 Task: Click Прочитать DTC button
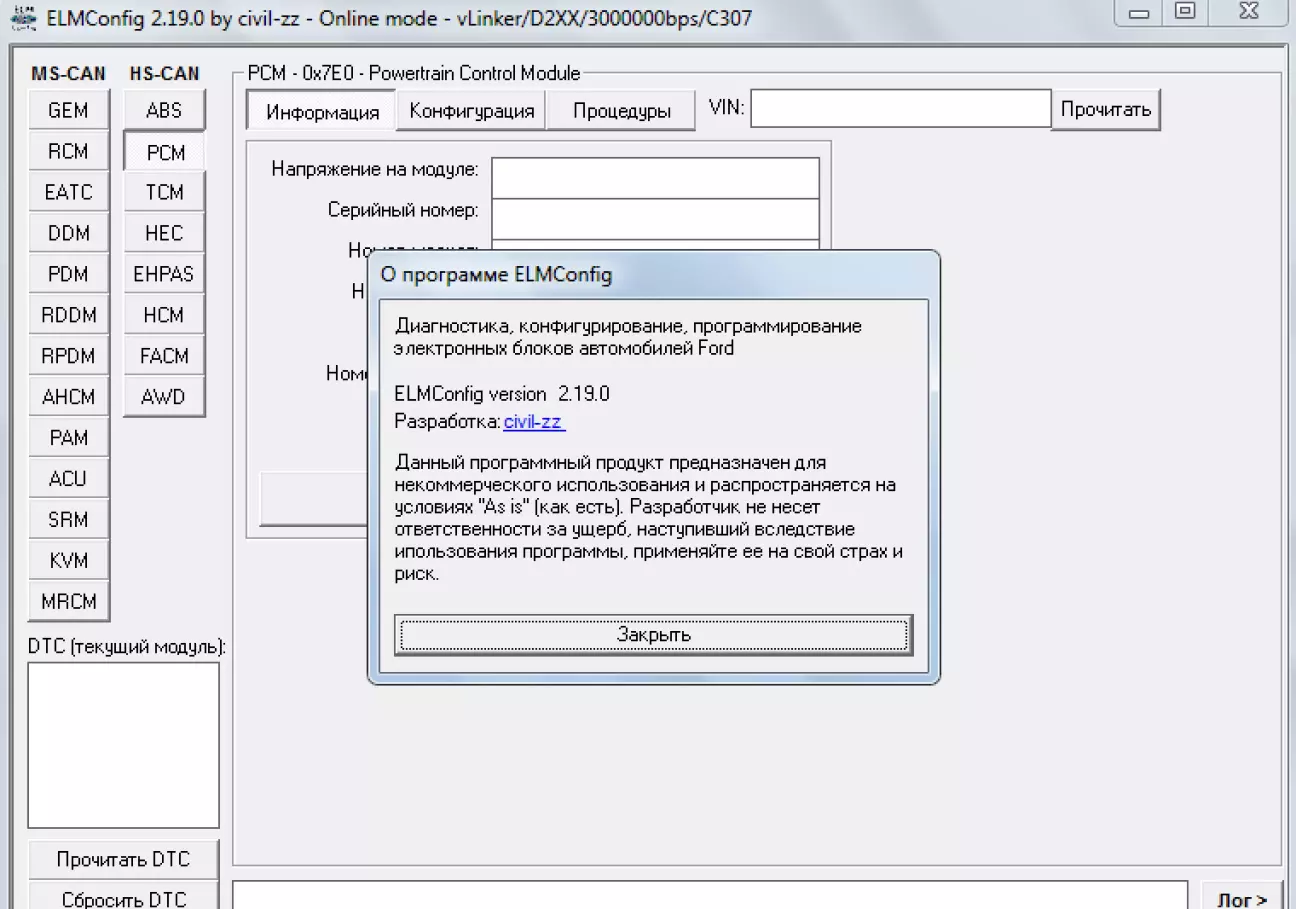pos(123,859)
